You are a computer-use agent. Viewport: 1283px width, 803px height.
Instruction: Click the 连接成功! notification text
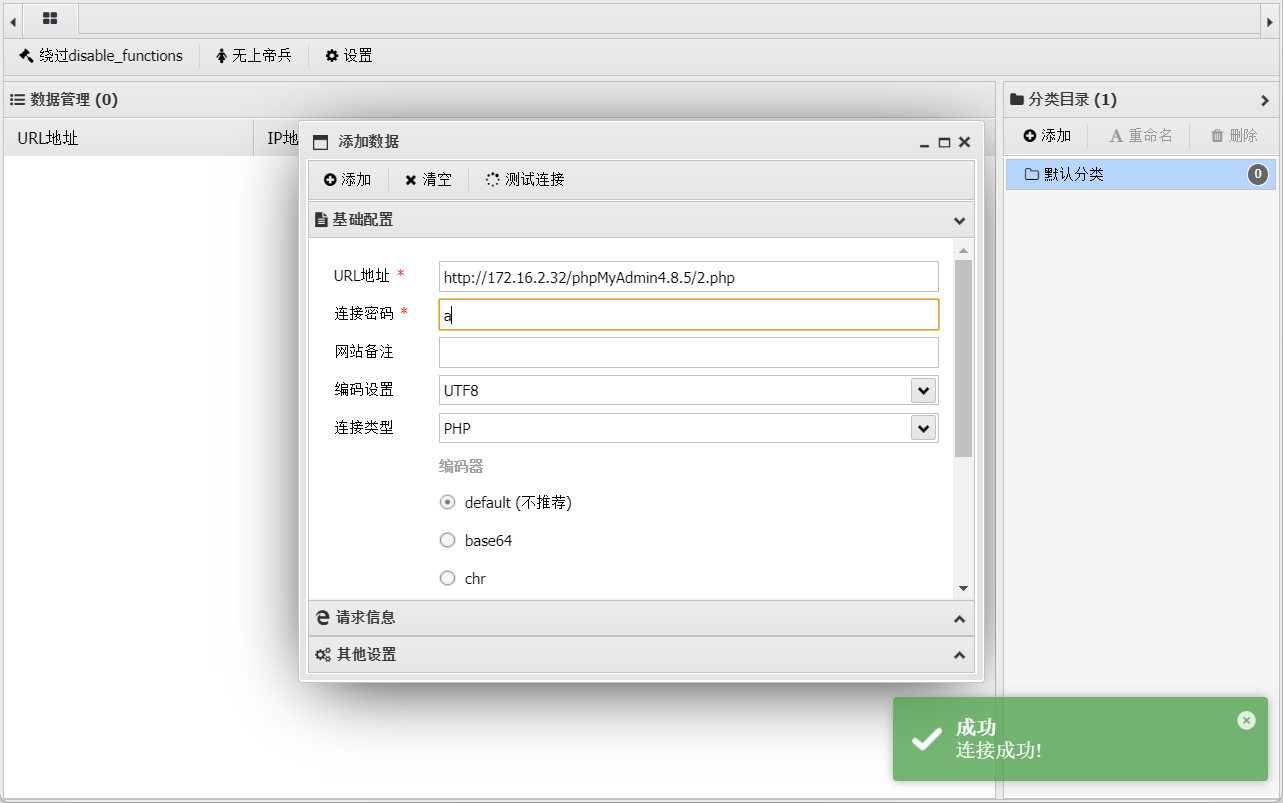pyautogui.click(x=999, y=750)
